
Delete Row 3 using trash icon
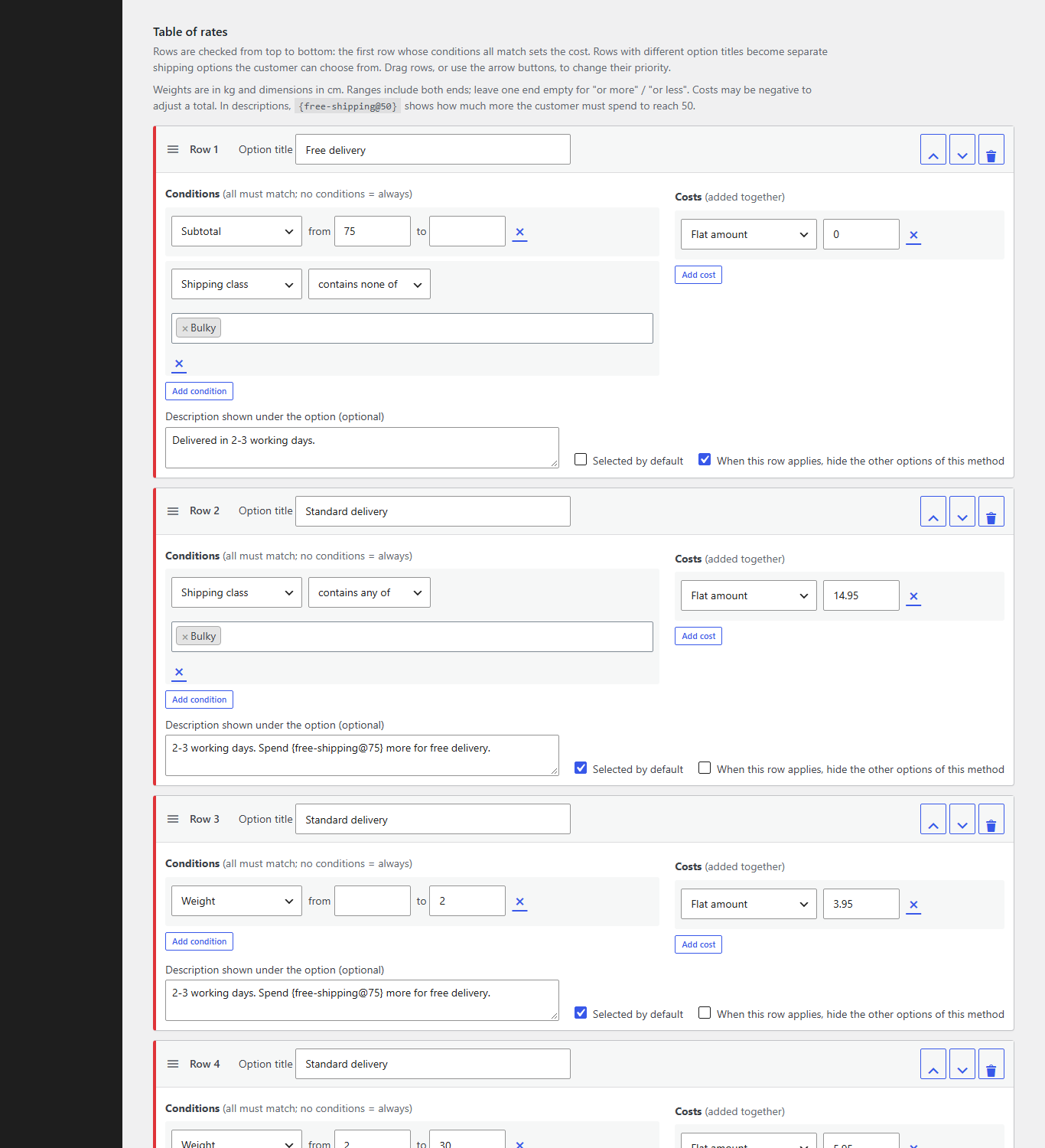pos(991,819)
